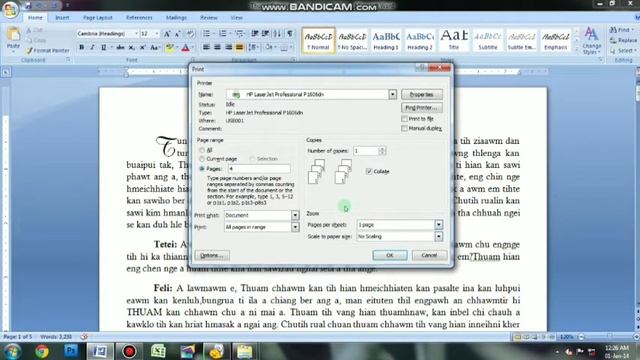Open the font size dropdown
The height and width of the screenshot is (360, 640).
click(x=157, y=33)
